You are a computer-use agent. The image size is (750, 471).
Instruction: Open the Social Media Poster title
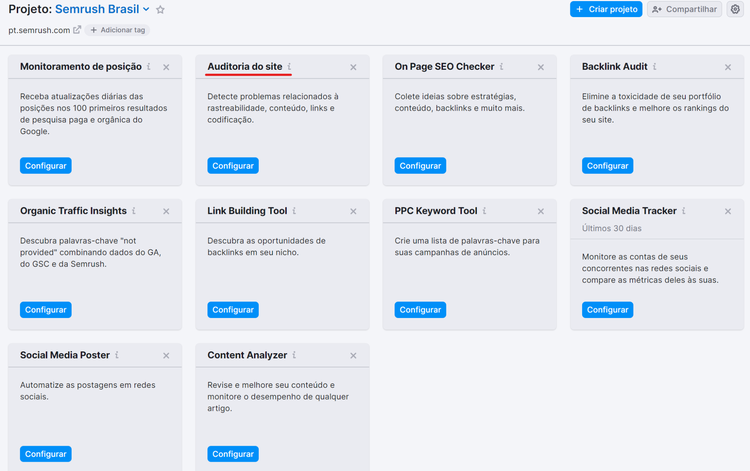[65, 355]
